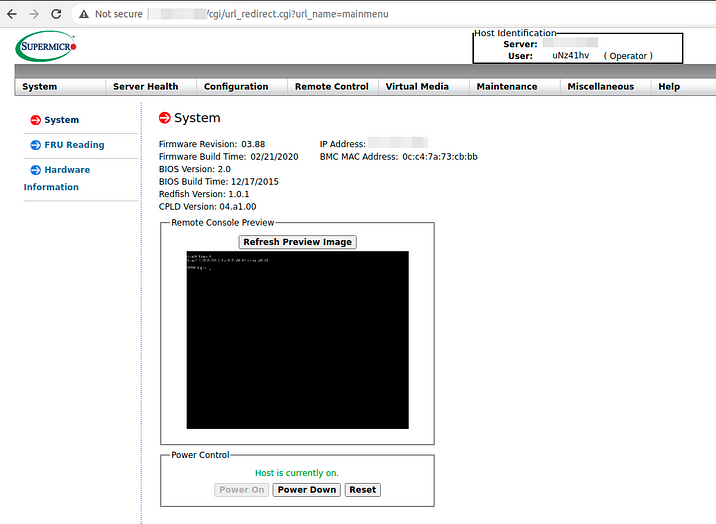The width and height of the screenshot is (716, 524).
Task: Click the browser forward arrow
Action: coord(34,14)
